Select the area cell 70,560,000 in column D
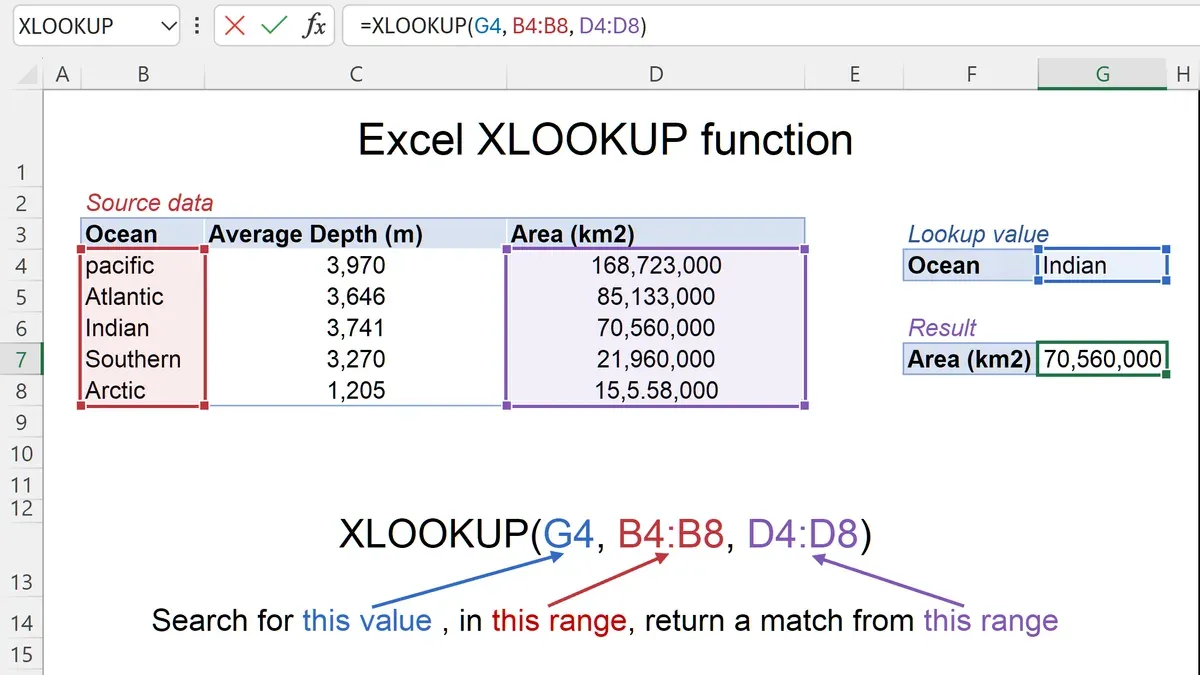The image size is (1200, 675). (x=655, y=328)
